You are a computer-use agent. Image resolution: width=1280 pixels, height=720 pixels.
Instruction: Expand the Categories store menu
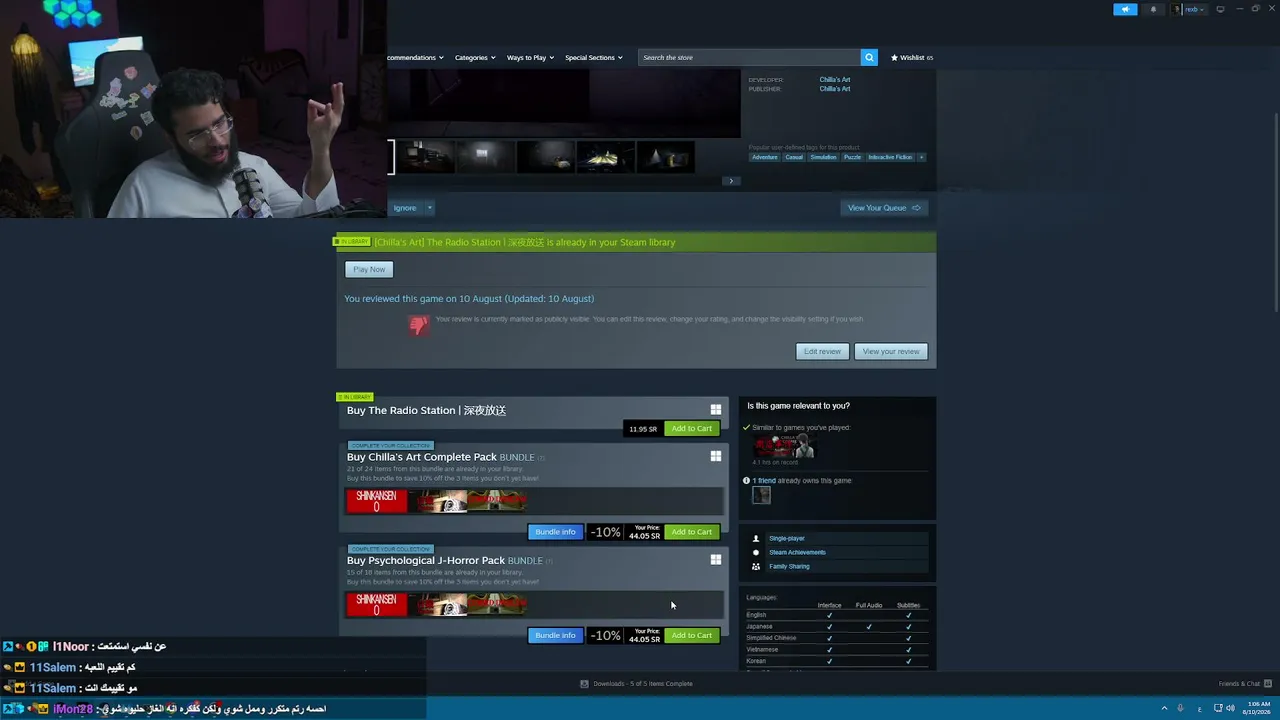point(475,57)
